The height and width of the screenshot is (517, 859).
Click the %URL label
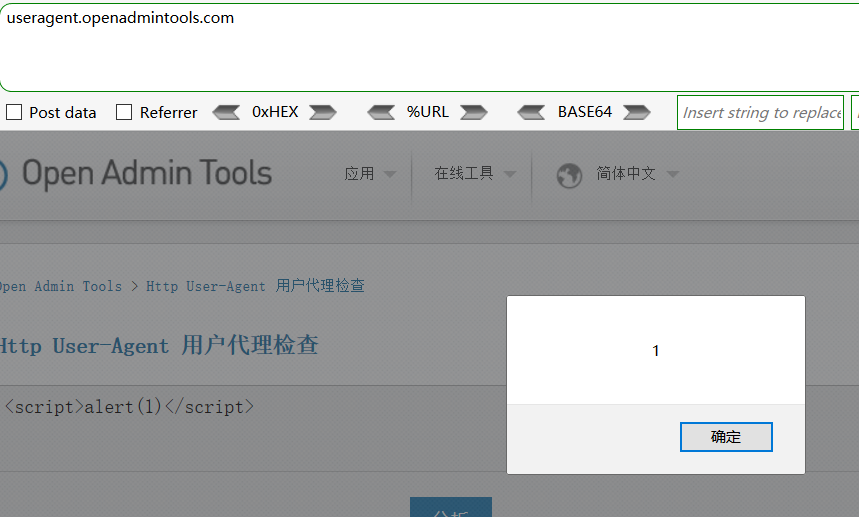427,112
